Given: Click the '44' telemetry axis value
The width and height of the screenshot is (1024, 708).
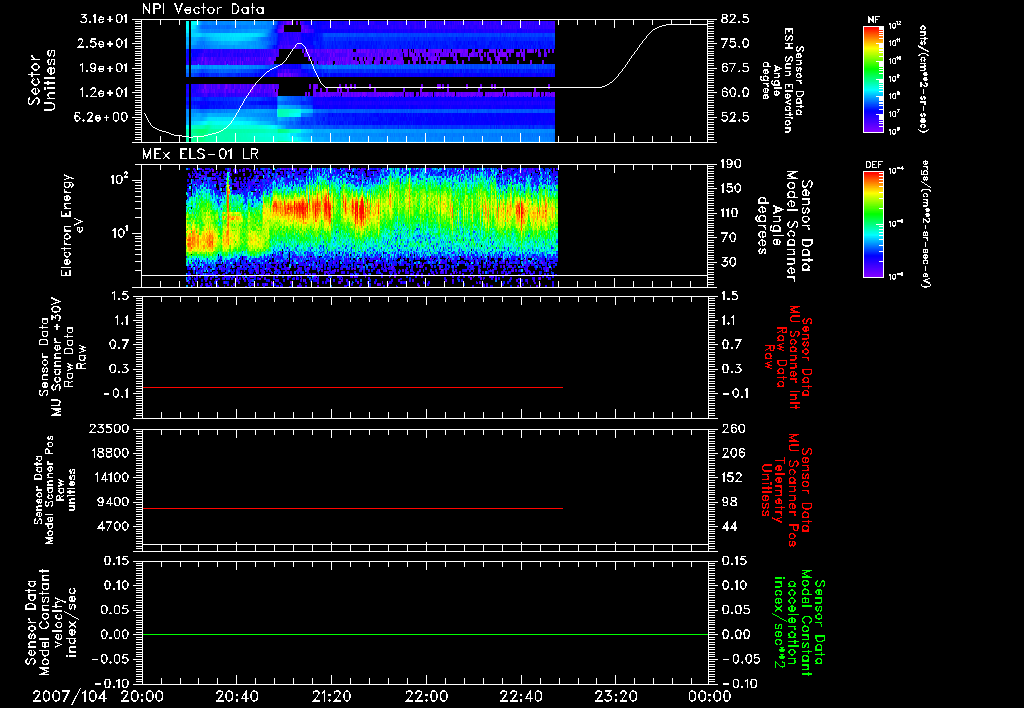Looking at the screenshot, I should click(x=729, y=526).
